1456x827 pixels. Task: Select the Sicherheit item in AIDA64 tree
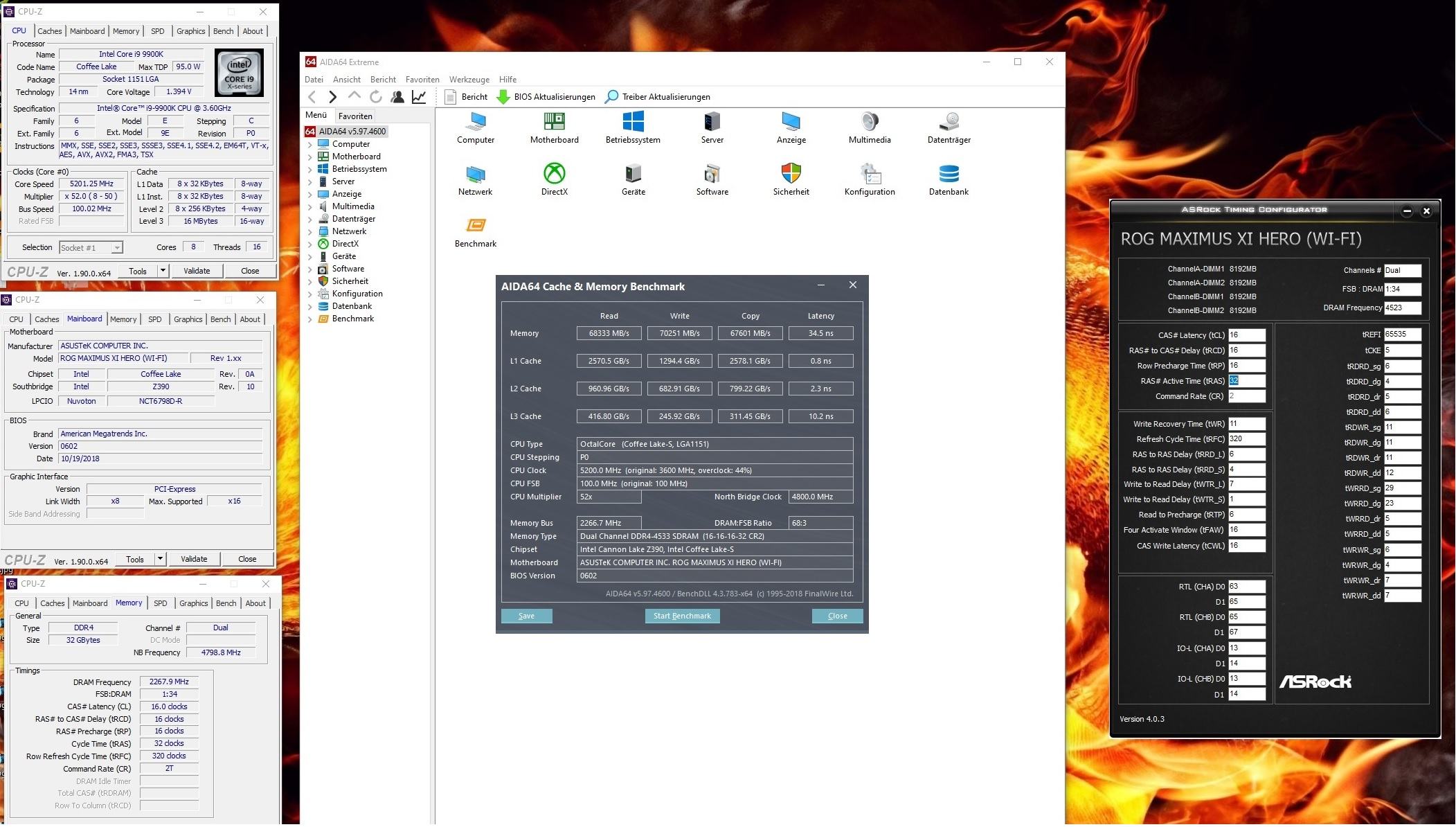tap(350, 281)
